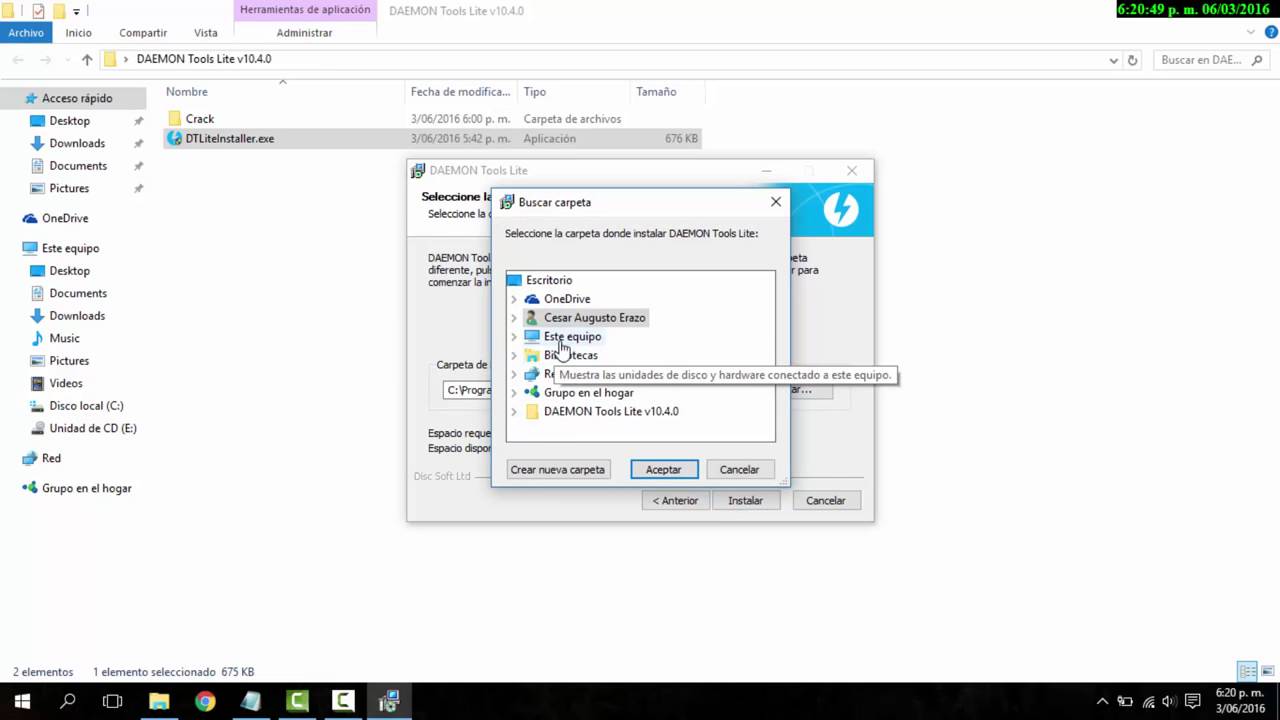Click the Explorer up-one-level arrow

[87, 60]
